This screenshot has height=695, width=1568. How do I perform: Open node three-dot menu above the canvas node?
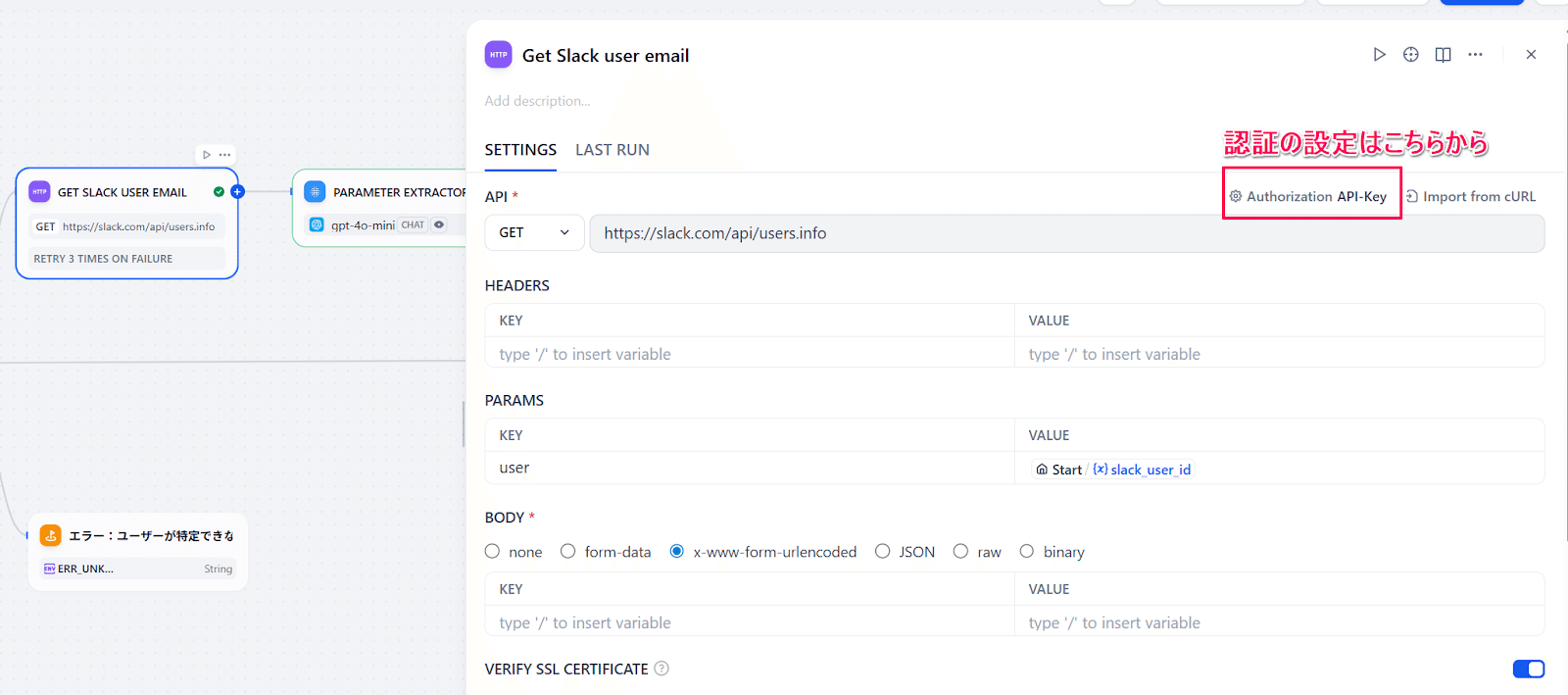pyautogui.click(x=225, y=155)
